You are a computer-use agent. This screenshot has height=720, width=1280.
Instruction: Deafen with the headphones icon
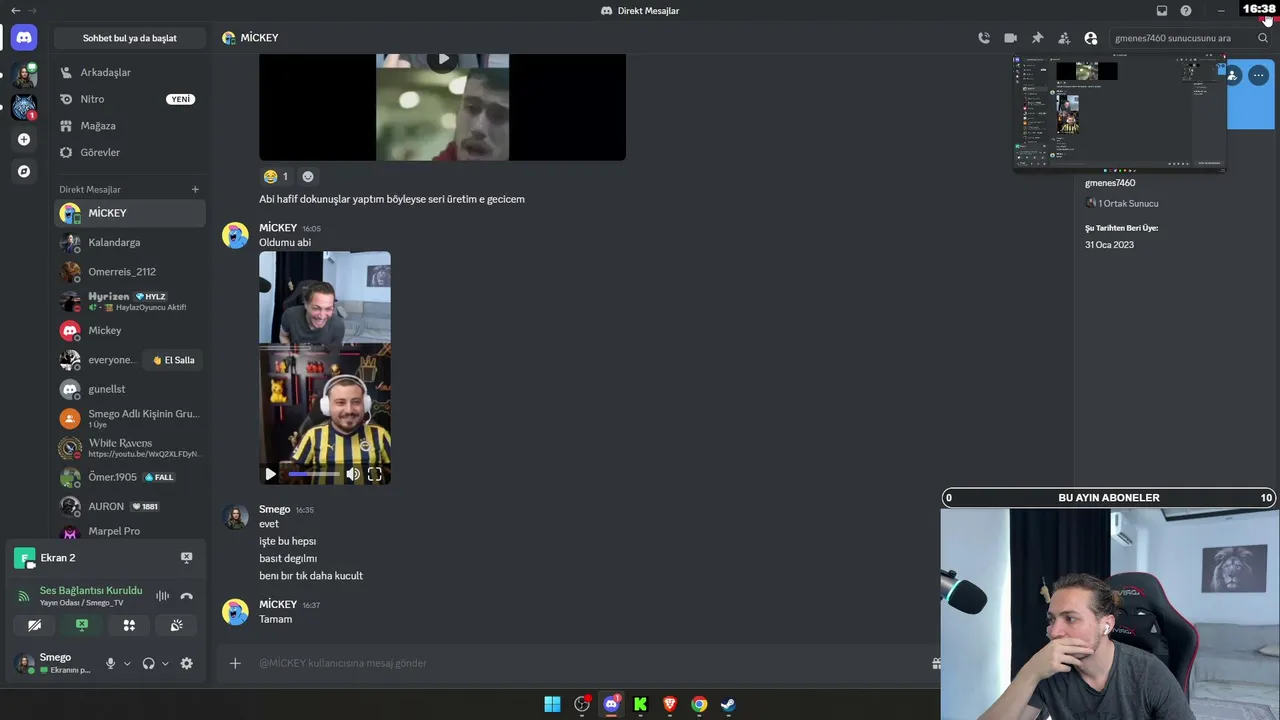[x=149, y=663]
